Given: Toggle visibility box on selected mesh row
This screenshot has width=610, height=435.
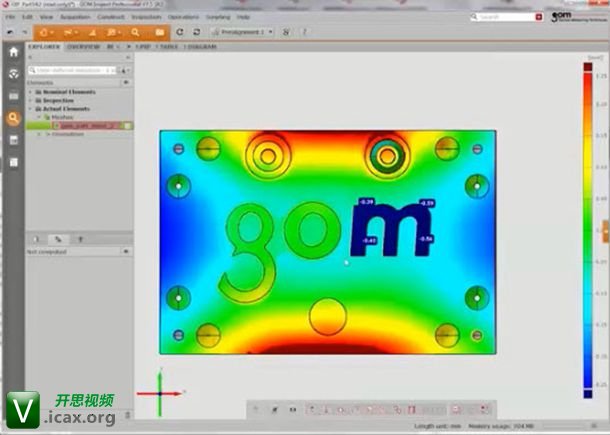Looking at the screenshot, I should click(x=127, y=126).
